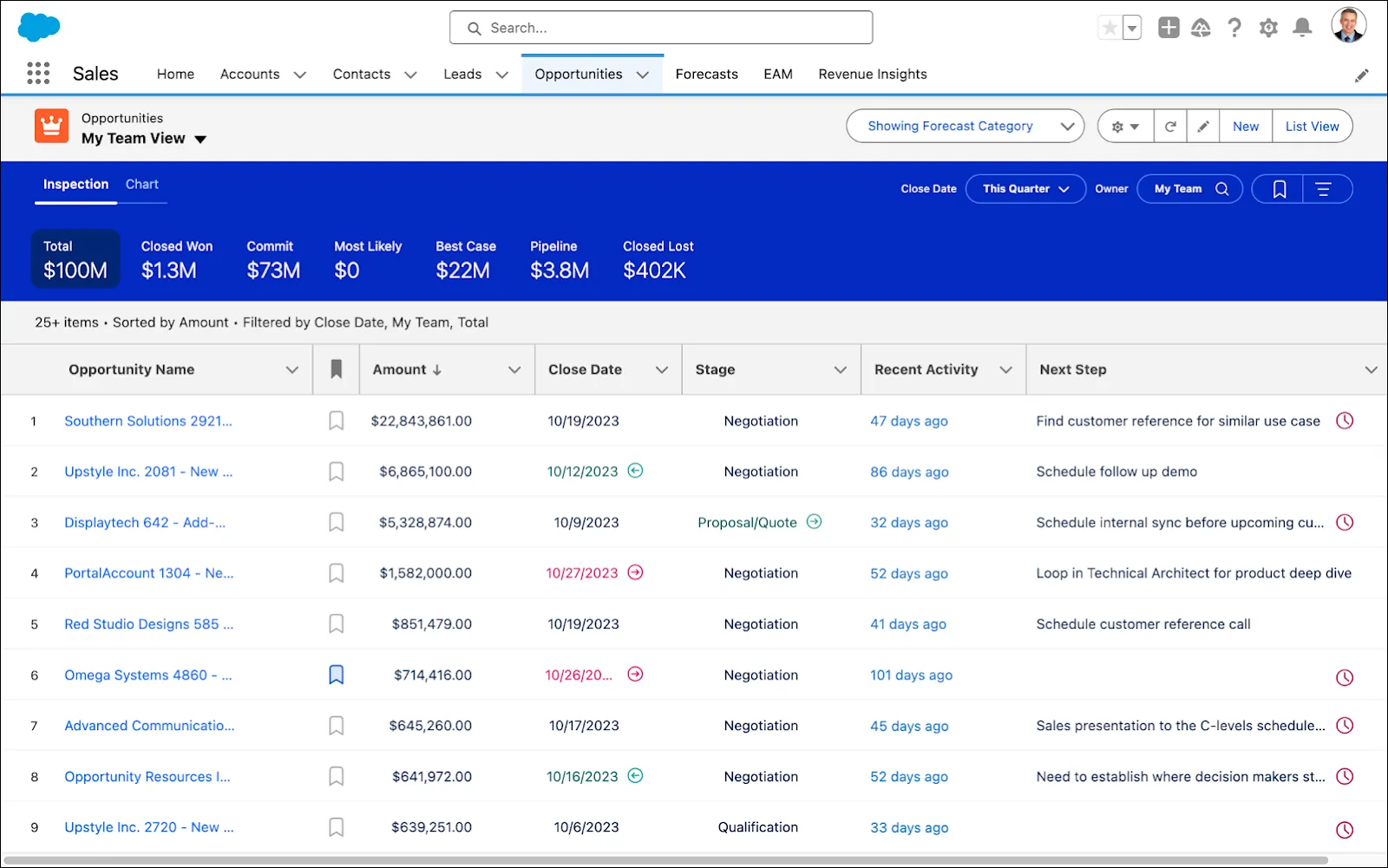Open Recent Activity column menu chevron
This screenshot has width=1388, height=868.
tap(1005, 369)
